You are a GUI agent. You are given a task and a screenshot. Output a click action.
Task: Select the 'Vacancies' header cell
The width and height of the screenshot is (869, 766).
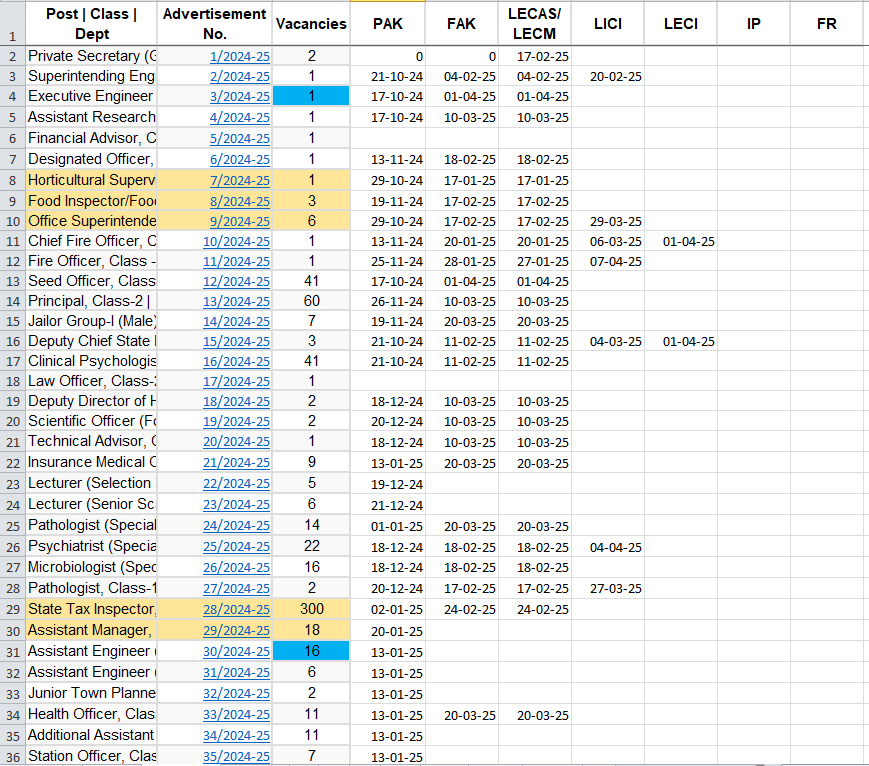pos(311,23)
